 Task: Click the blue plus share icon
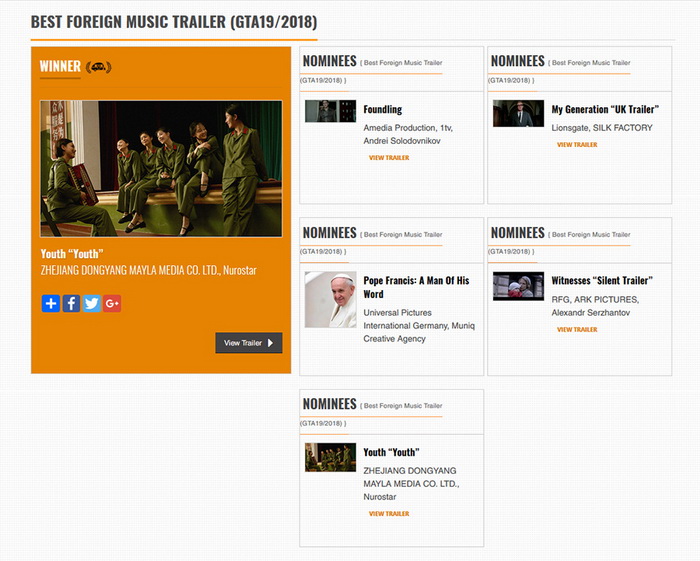point(51,303)
